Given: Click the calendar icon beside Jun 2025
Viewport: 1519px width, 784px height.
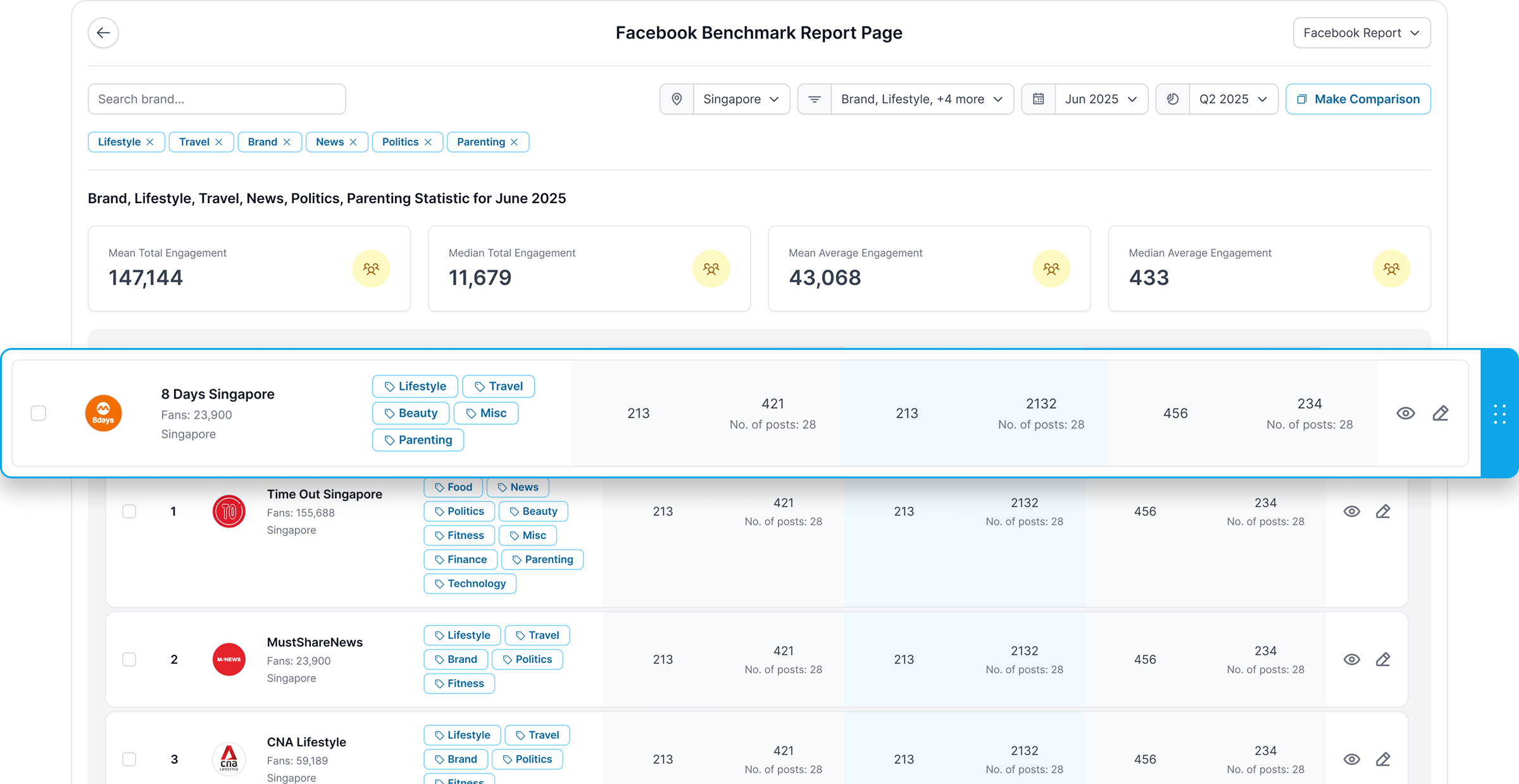Looking at the screenshot, I should pyautogui.click(x=1038, y=99).
